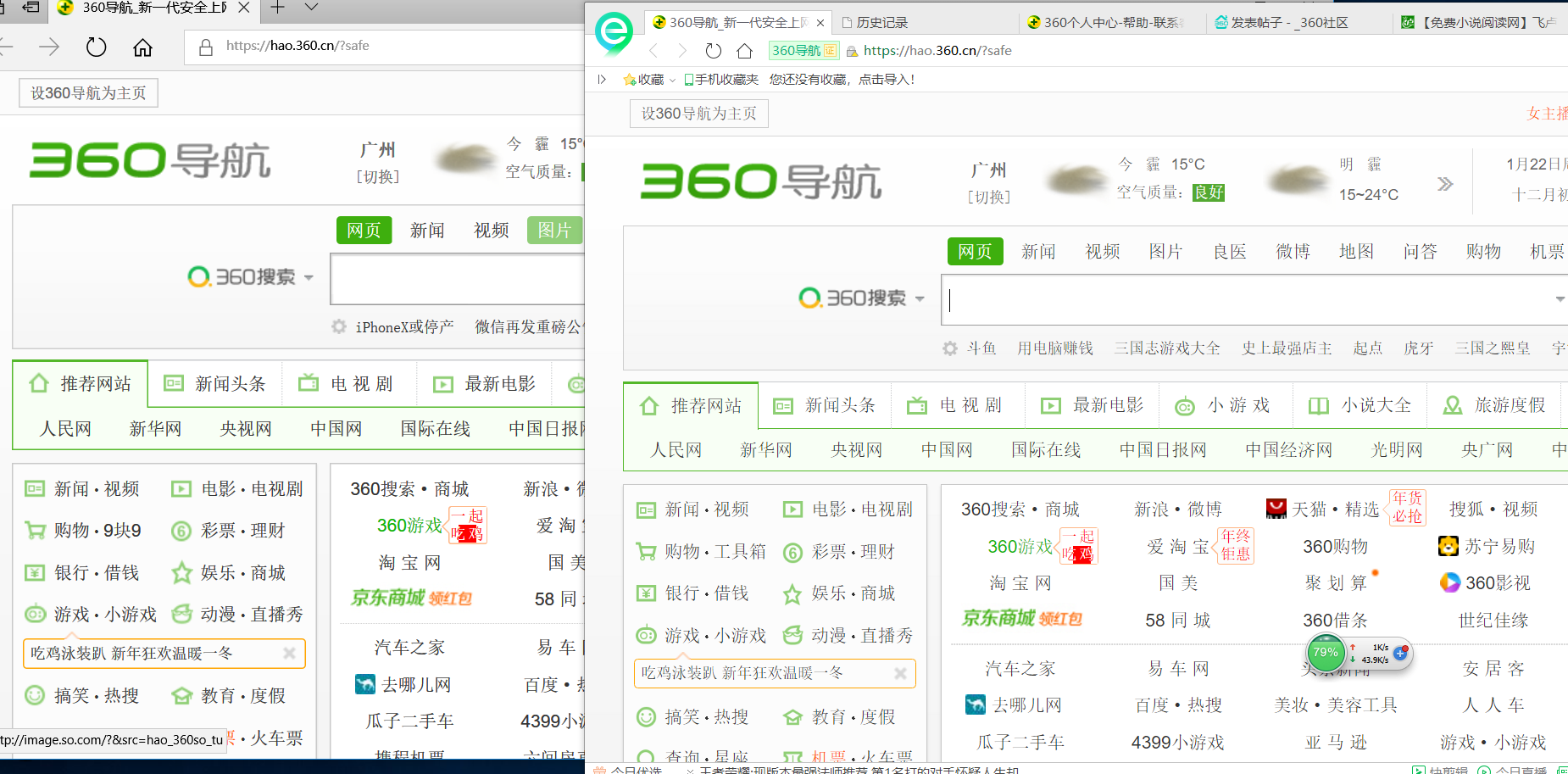Open 推荐网站 home icon tab right window
The image size is (1568, 774).
coord(691,406)
